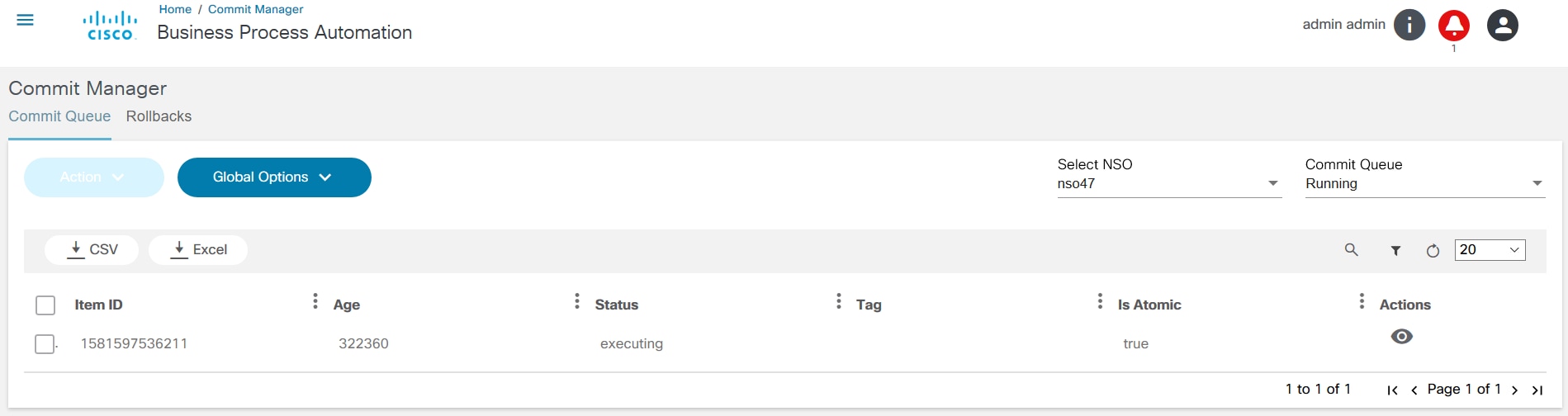
Task: Download the table as CSV
Action: pos(92,249)
